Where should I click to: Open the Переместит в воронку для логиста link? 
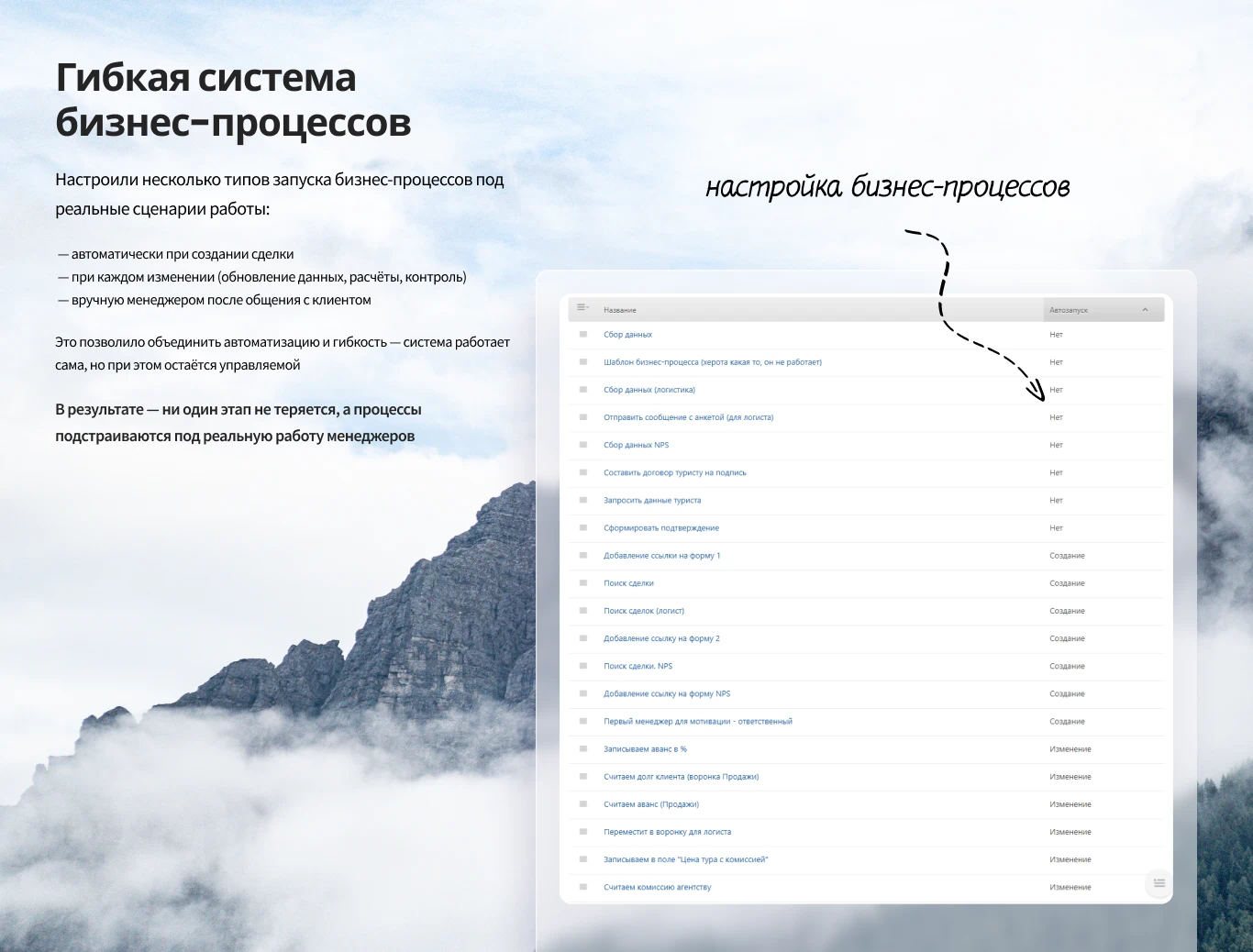pos(667,832)
